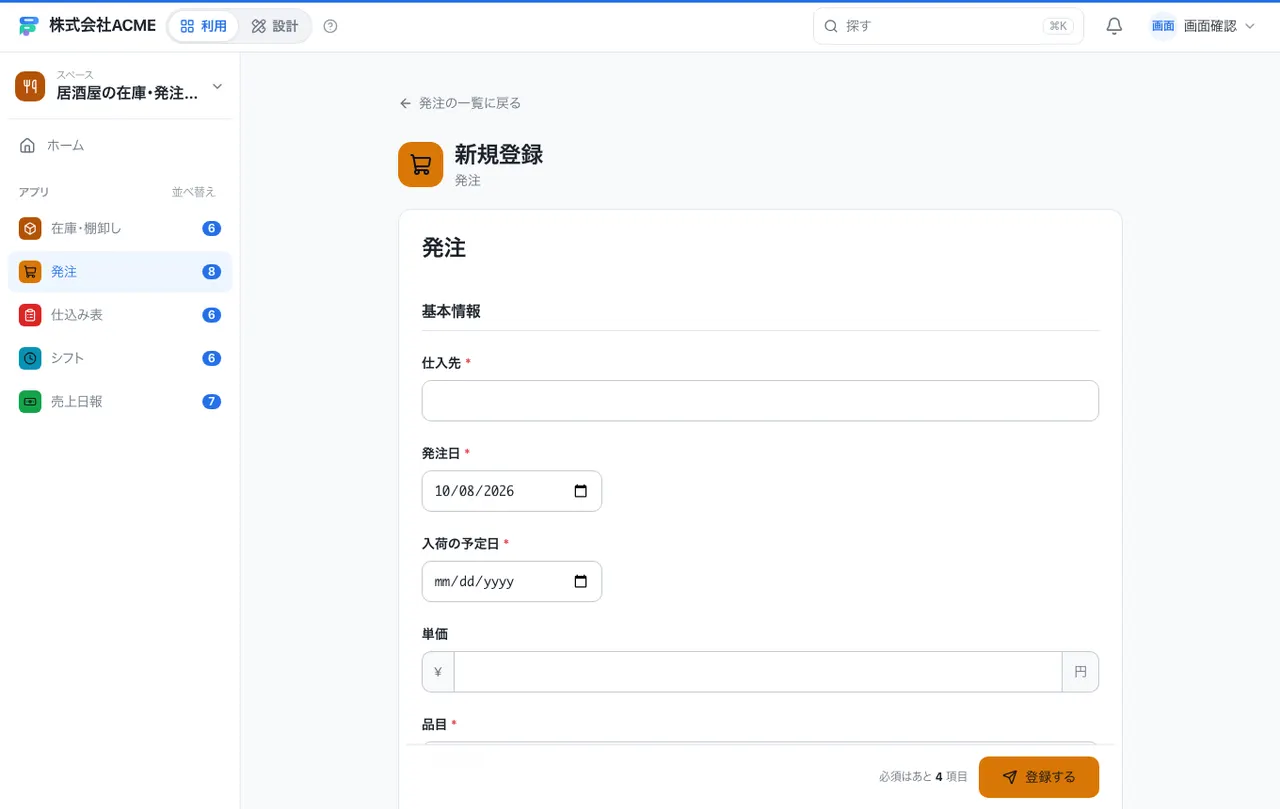Focus the 仕入先 input field

pyautogui.click(x=760, y=400)
